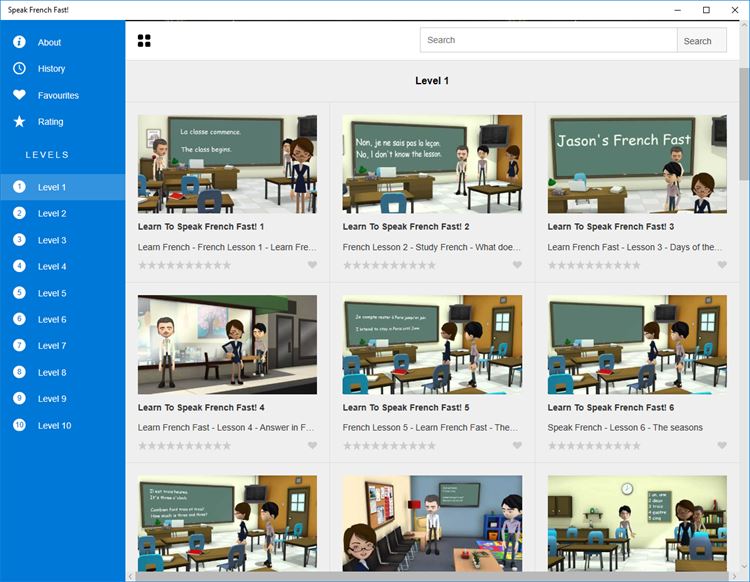The image size is (750, 582).
Task: Switch to Level 10 label
Action: 55,426
